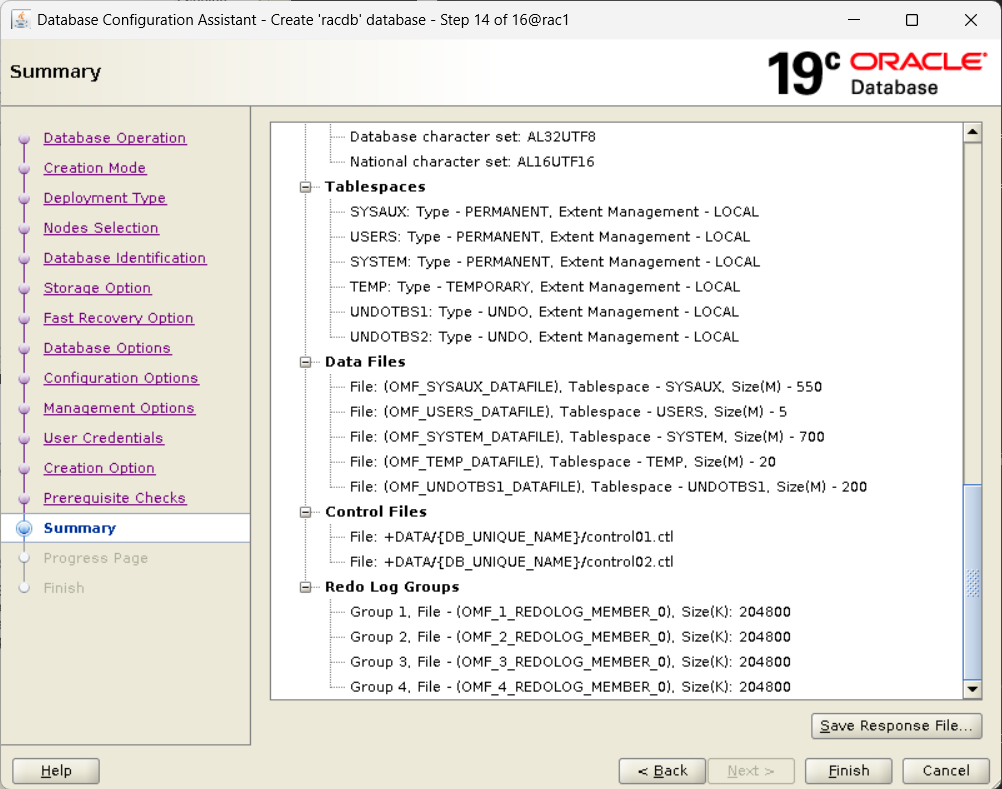Screen dimensions: 1002x789
Task: Click the Save Response File button
Action: (x=896, y=726)
